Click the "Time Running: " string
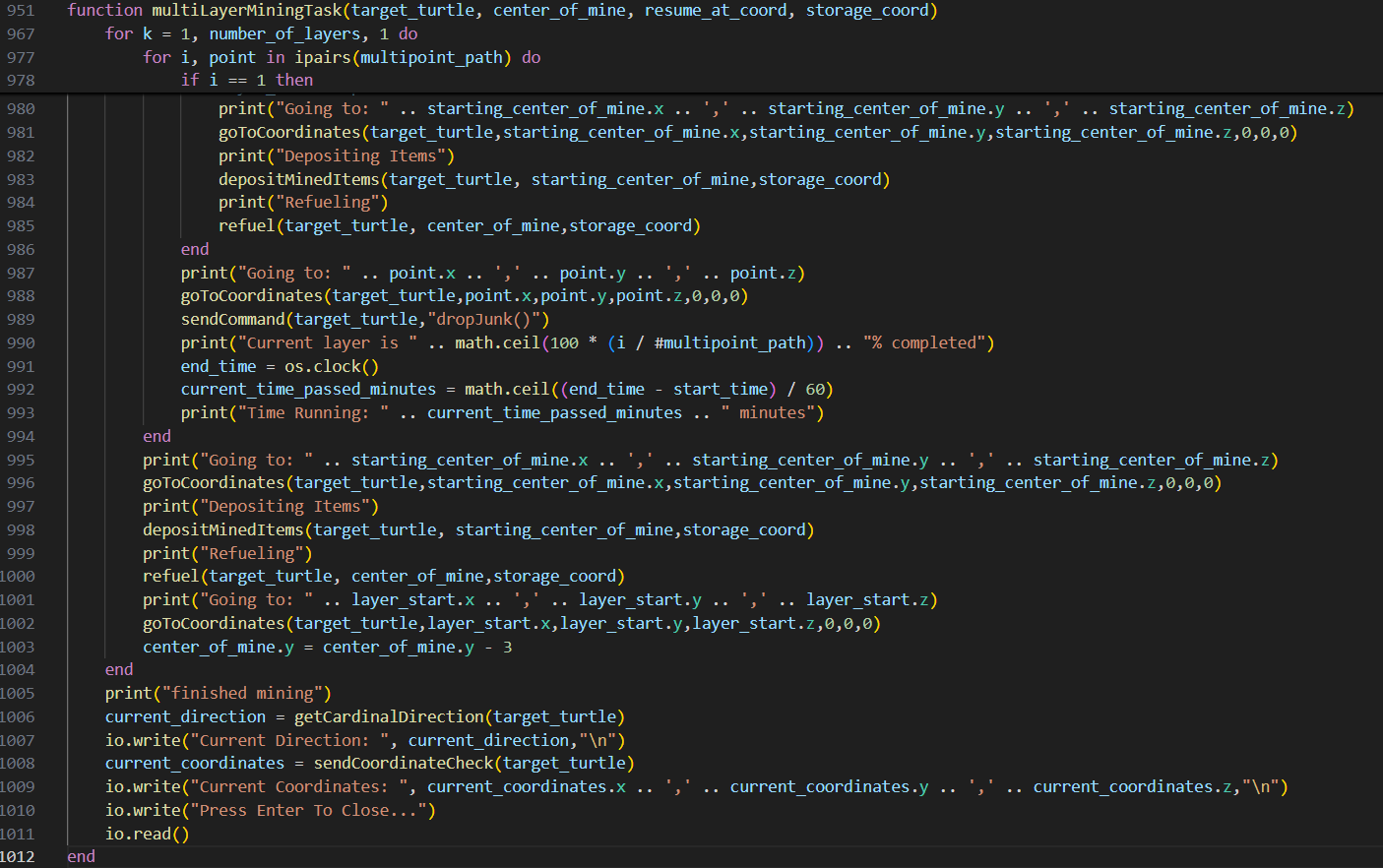Image resolution: width=1383 pixels, height=868 pixels. click(313, 413)
